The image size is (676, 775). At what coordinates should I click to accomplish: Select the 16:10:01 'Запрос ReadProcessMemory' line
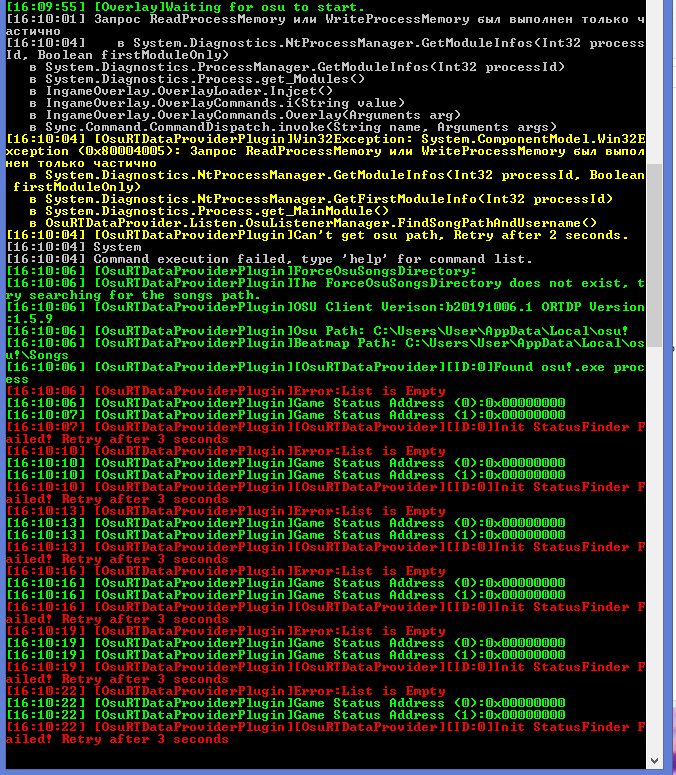click(325, 25)
